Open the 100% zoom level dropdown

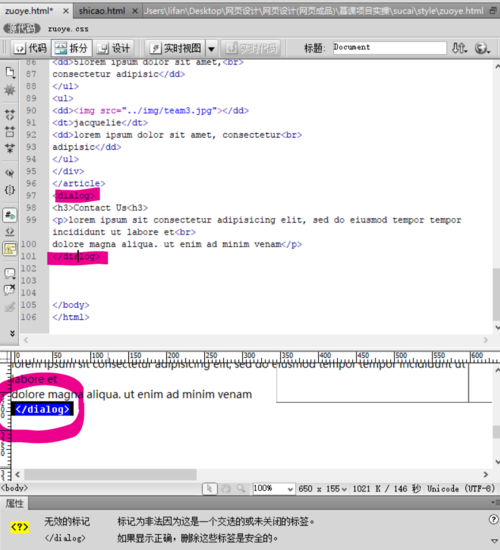pyautogui.click(x=273, y=488)
